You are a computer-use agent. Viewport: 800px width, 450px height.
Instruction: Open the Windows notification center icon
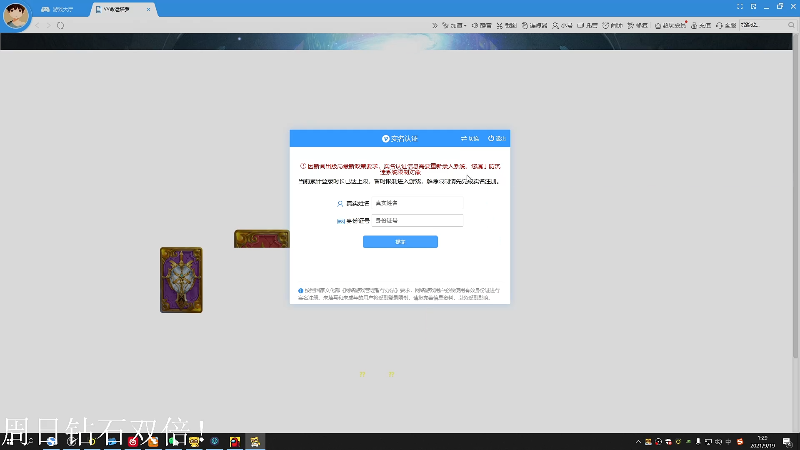click(788, 442)
